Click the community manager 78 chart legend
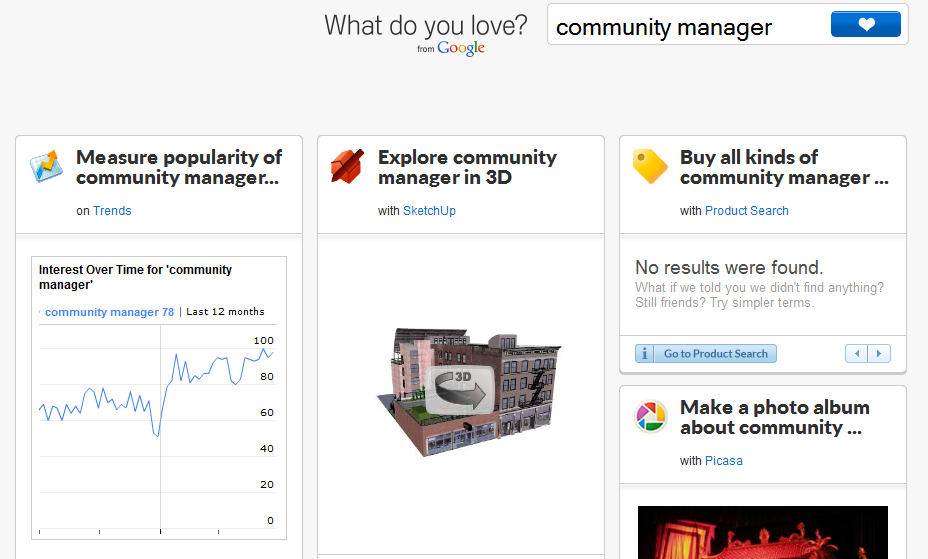Image resolution: width=928 pixels, height=559 pixels. (x=109, y=312)
